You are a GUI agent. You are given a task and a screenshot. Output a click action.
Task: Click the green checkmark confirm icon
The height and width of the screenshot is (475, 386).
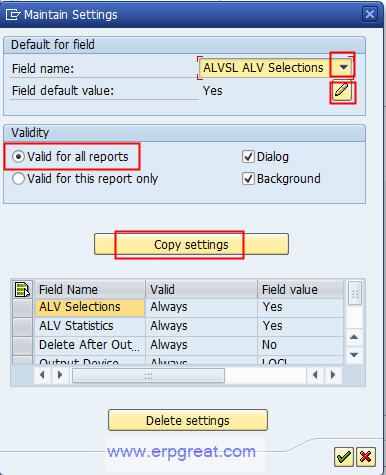coord(344,457)
